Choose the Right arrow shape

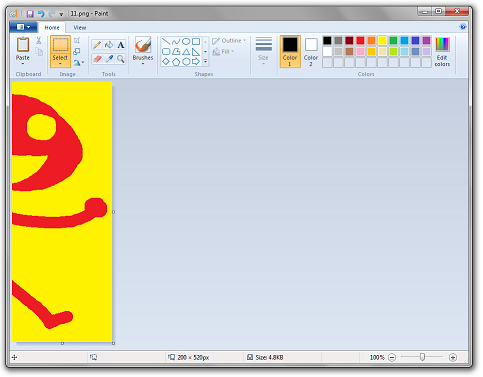pyautogui.click(x=196, y=61)
